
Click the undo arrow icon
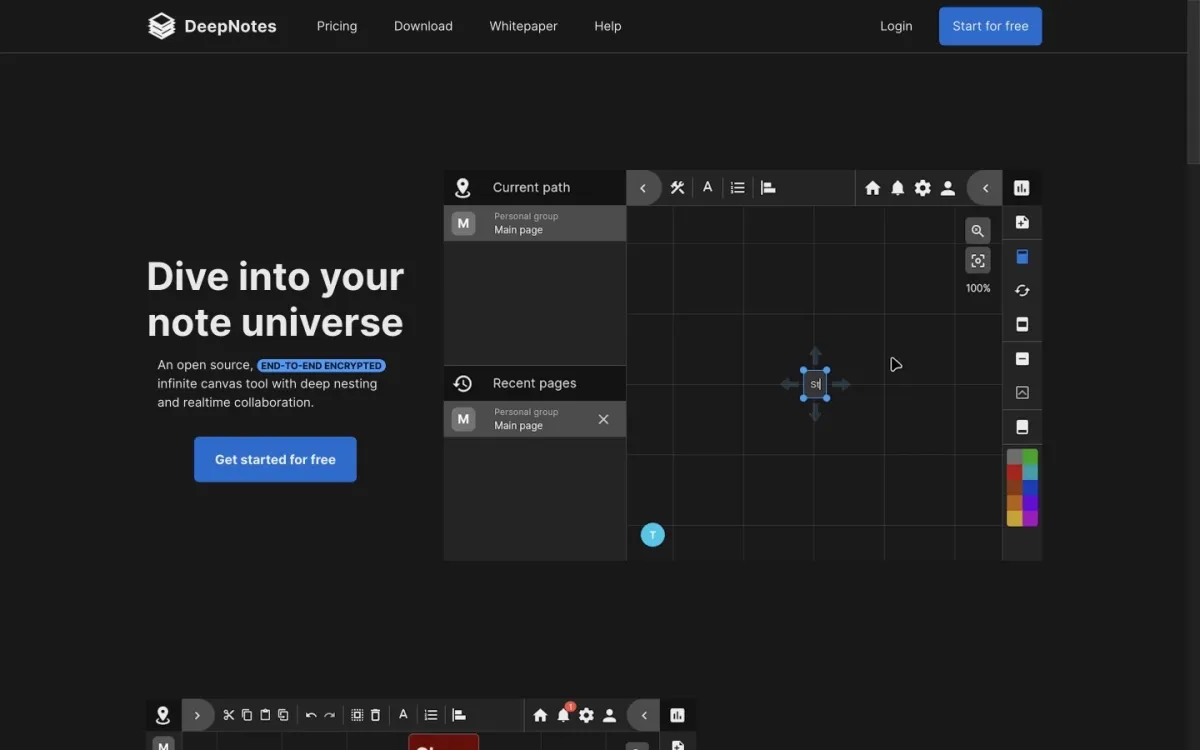(311, 715)
